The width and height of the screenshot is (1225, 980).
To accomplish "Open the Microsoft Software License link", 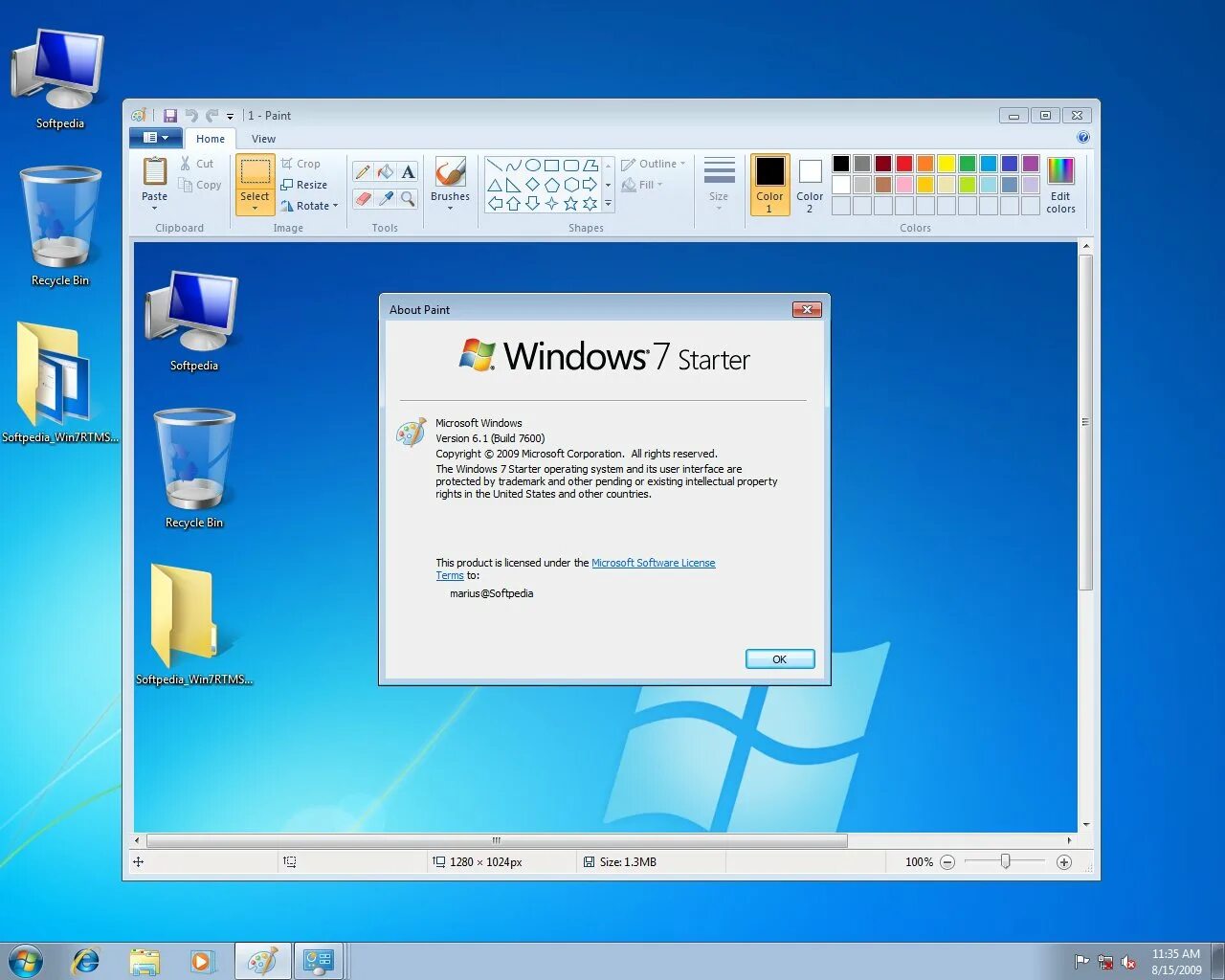I will 654,563.
